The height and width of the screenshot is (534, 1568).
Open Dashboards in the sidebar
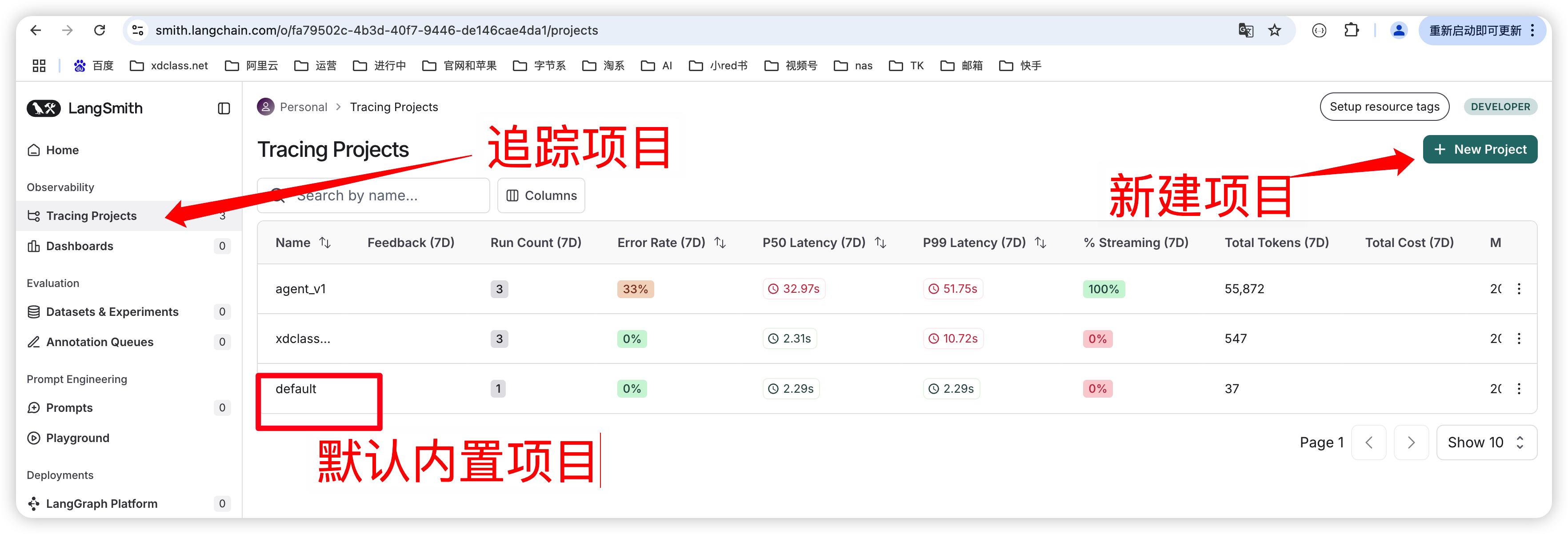click(x=80, y=246)
